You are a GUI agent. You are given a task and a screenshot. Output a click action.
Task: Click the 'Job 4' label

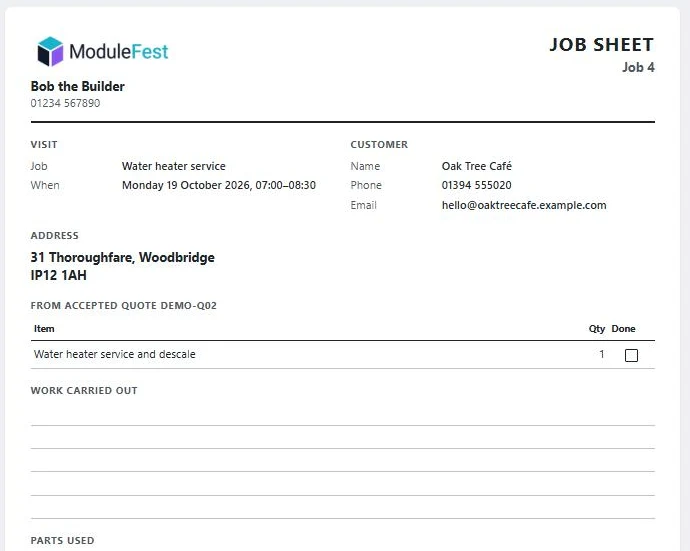[638, 67]
